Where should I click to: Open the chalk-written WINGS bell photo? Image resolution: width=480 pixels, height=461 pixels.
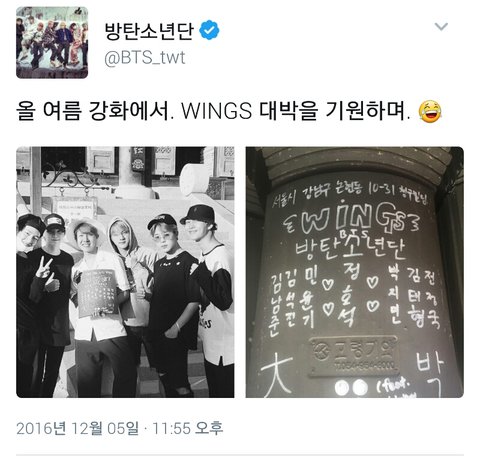pyautogui.click(x=355, y=272)
